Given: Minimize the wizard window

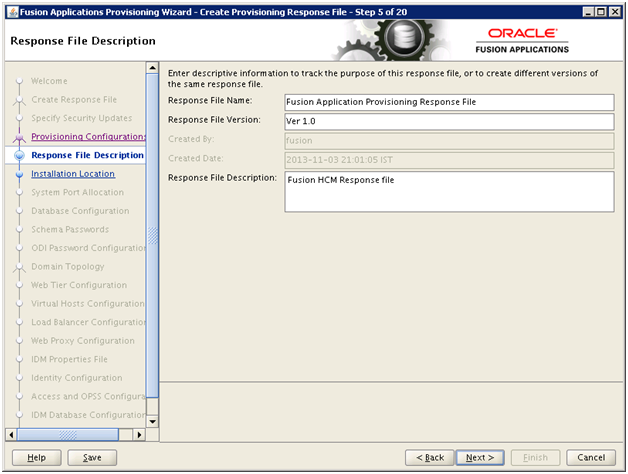Looking at the screenshot, I should pos(588,12).
